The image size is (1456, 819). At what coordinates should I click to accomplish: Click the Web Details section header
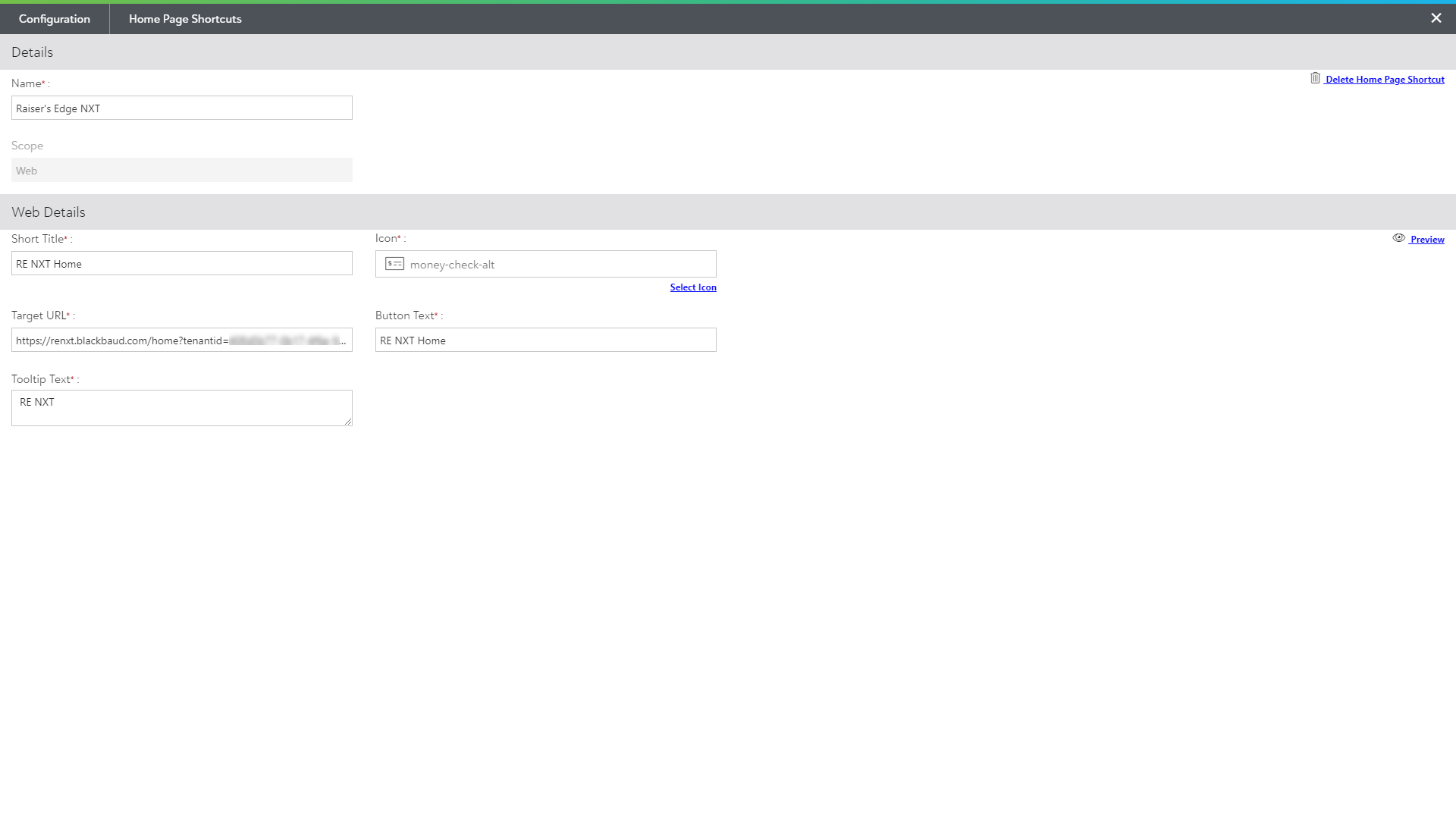click(x=49, y=212)
